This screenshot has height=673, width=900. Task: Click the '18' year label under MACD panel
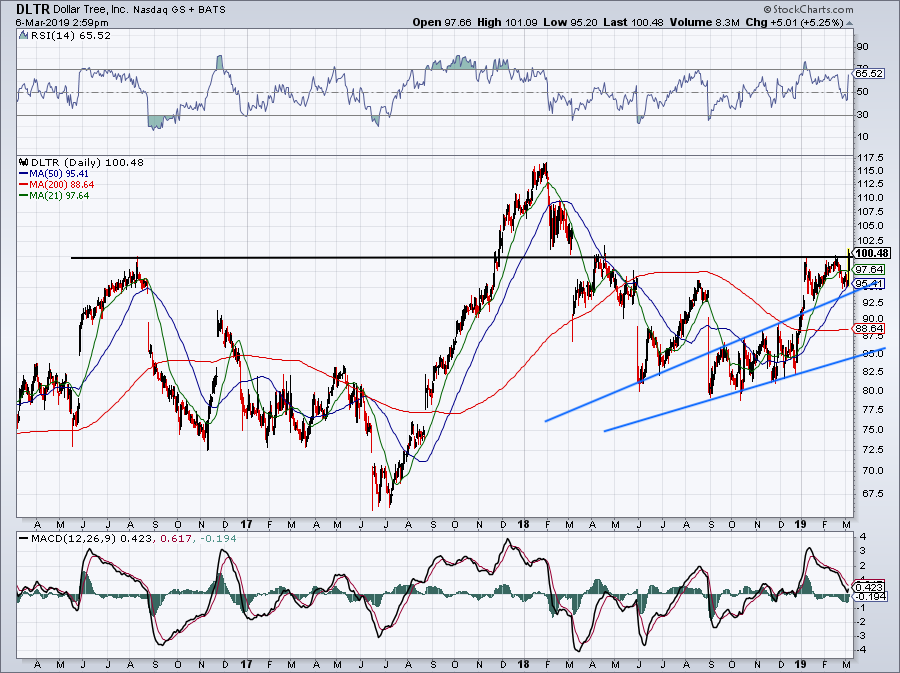(x=523, y=665)
